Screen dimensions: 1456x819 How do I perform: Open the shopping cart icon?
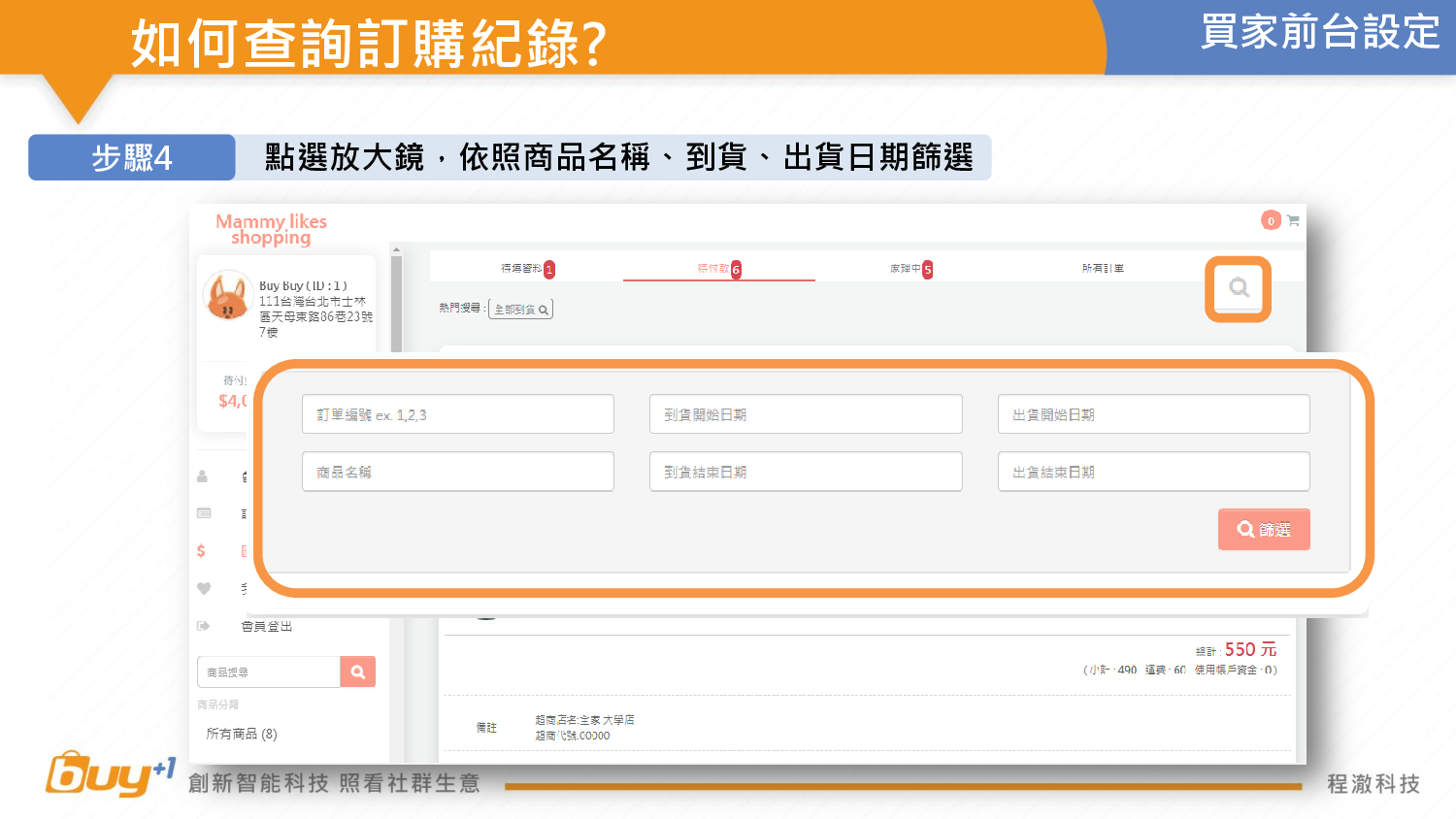click(x=1293, y=221)
